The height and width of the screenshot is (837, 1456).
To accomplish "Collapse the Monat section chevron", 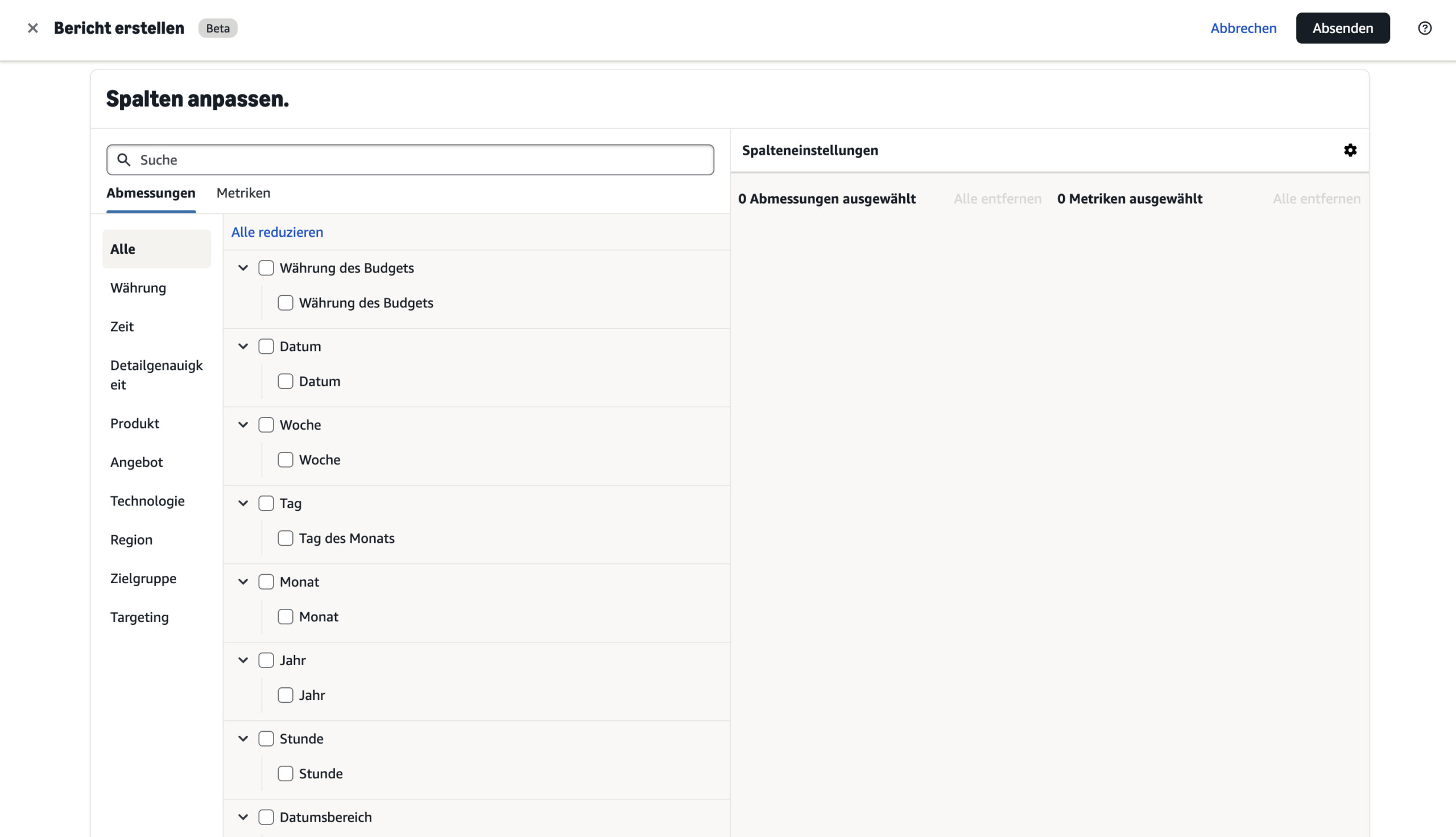I will pyautogui.click(x=243, y=582).
